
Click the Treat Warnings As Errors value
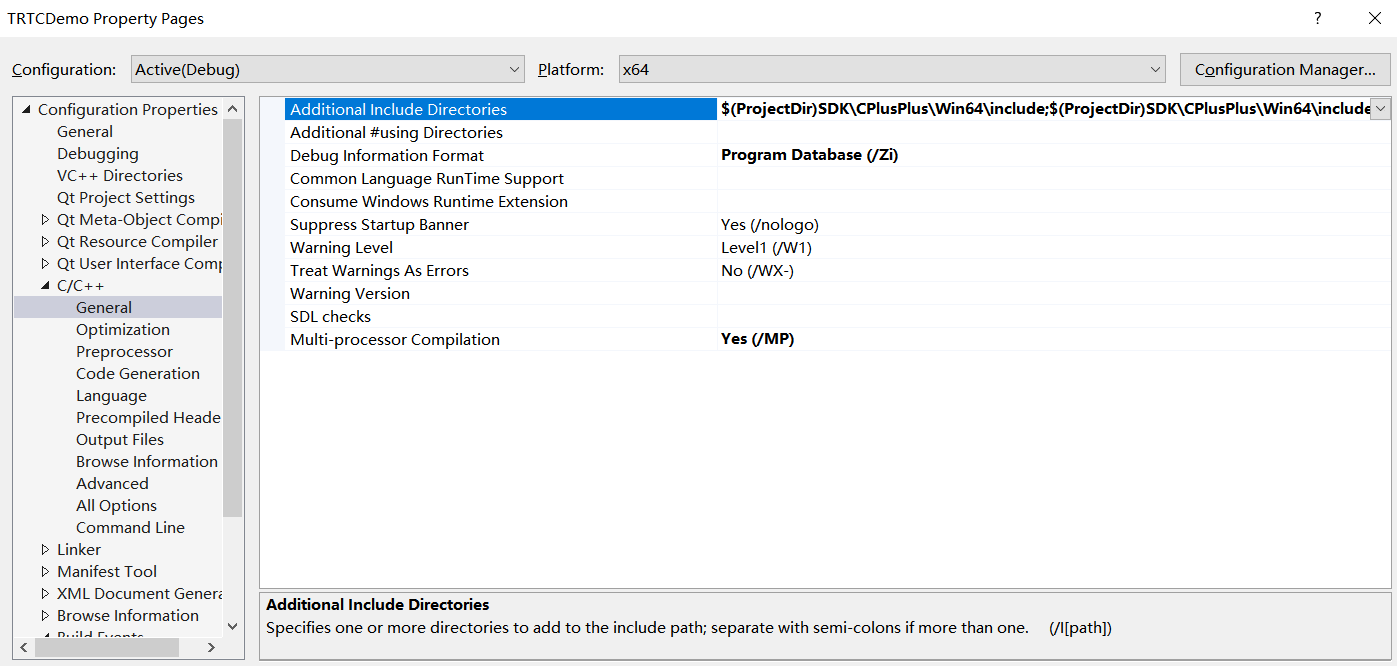[x=757, y=271]
